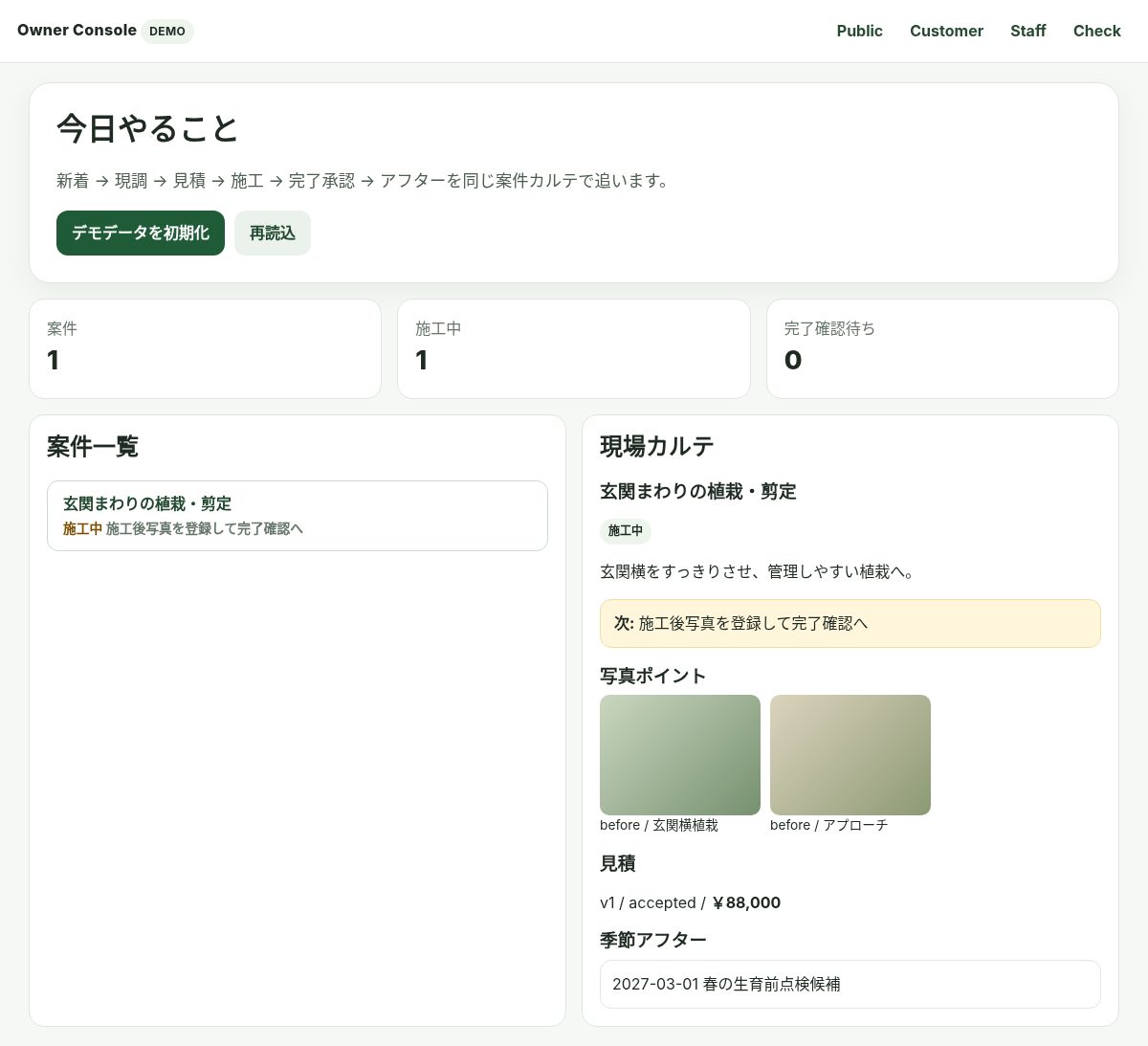This screenshot has height=1046, width=1148.
Task: Click the 次: 施工後写真を登録 notice
Action: pos(850,623)
